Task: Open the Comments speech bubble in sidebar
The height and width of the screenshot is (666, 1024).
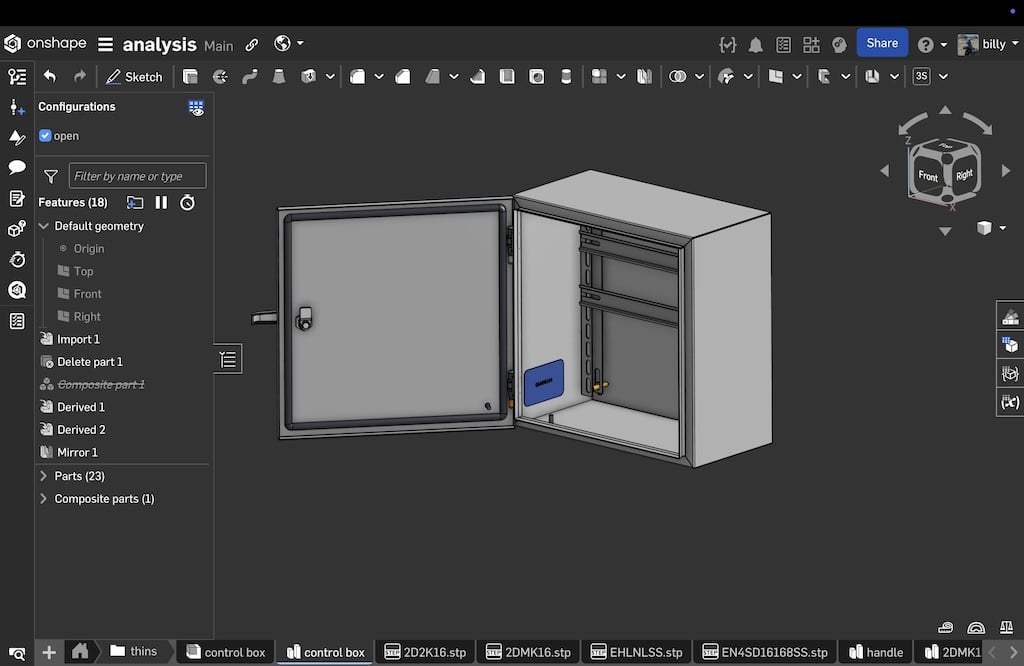Action: click(17, 167)
